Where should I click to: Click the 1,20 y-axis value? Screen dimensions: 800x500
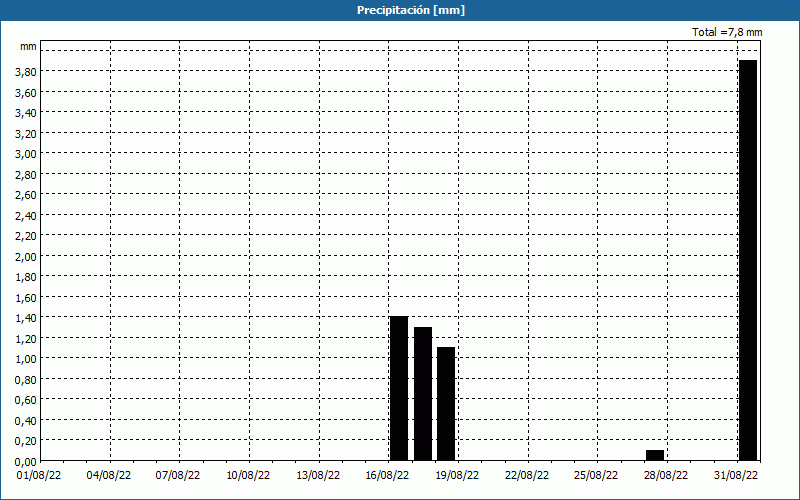coord(26,339)
